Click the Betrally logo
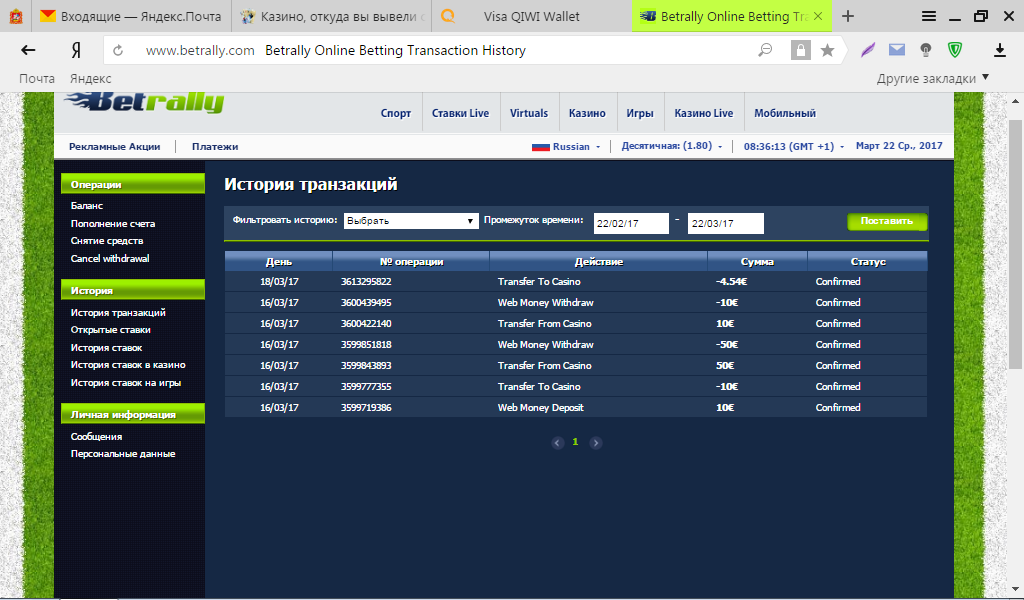 [145, 101]
